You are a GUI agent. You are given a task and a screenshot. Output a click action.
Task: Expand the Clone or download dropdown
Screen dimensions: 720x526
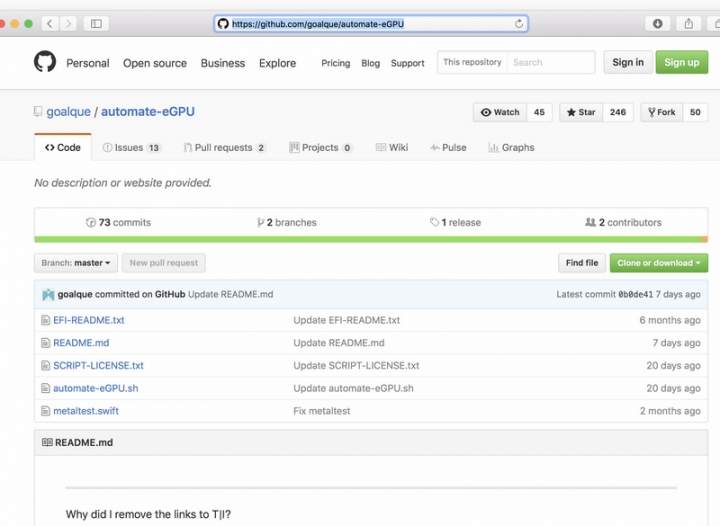coord(658,263)
